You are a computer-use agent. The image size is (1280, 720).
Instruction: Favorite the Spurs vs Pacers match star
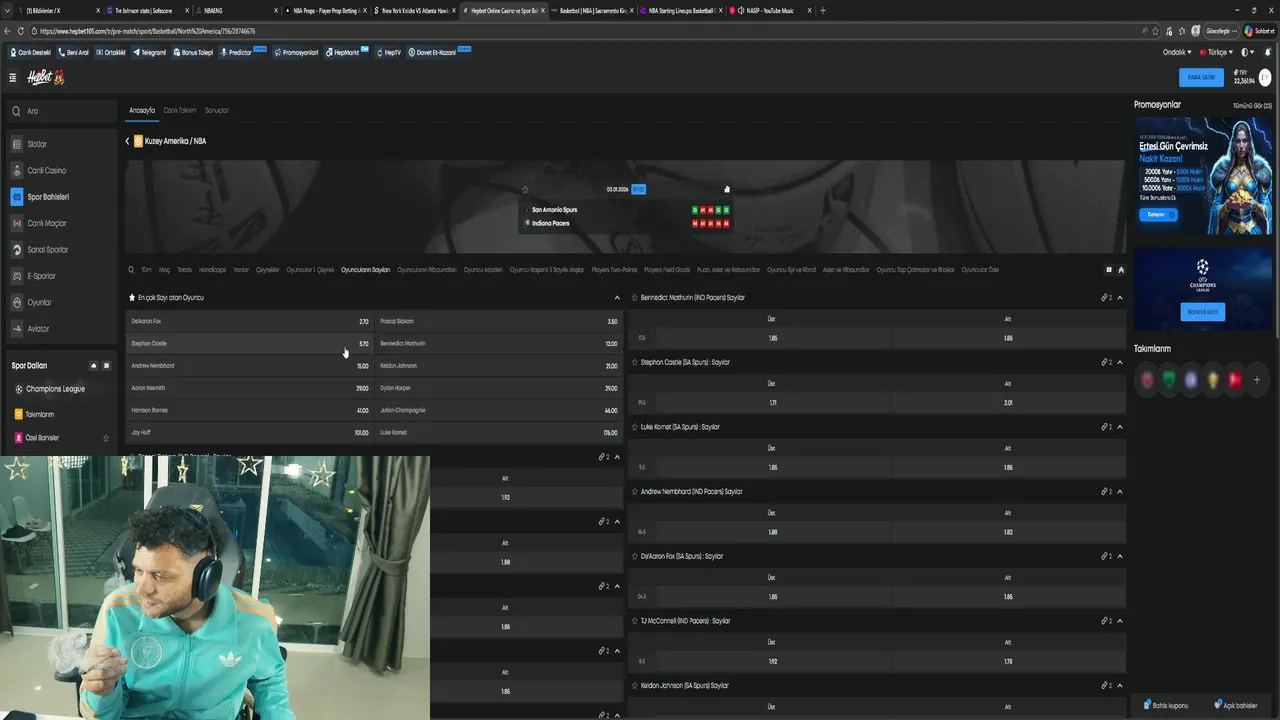[x=525, y=189]
